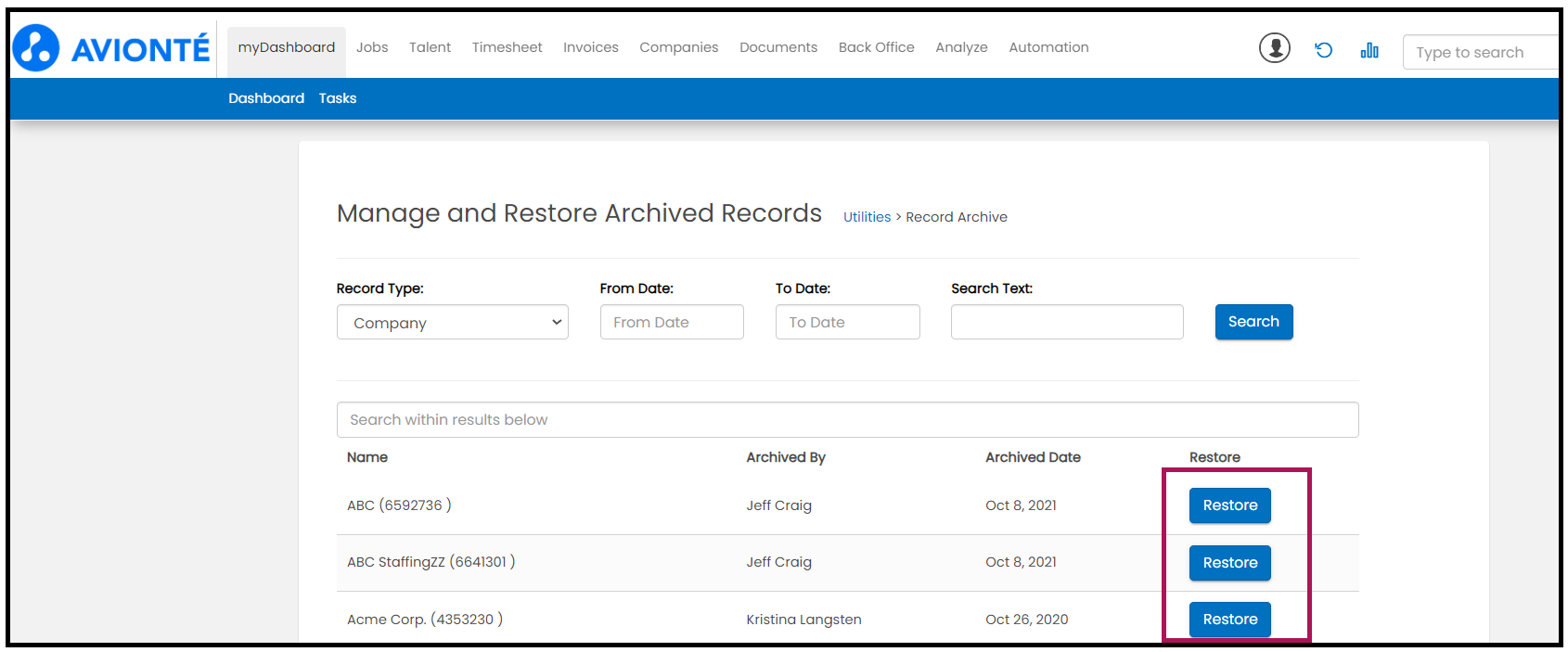This screenshot has width=1568, height=652.
Task: Click the Avionté logo icon
Action: [37, 48]
